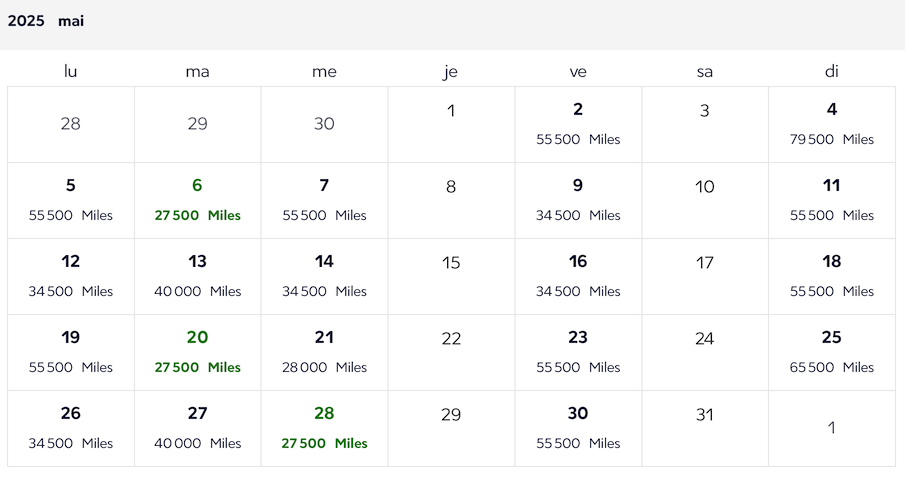The image size is (905, 477).
Task: Select May 2 at 55 500 Miles
Action: (578, 124)
